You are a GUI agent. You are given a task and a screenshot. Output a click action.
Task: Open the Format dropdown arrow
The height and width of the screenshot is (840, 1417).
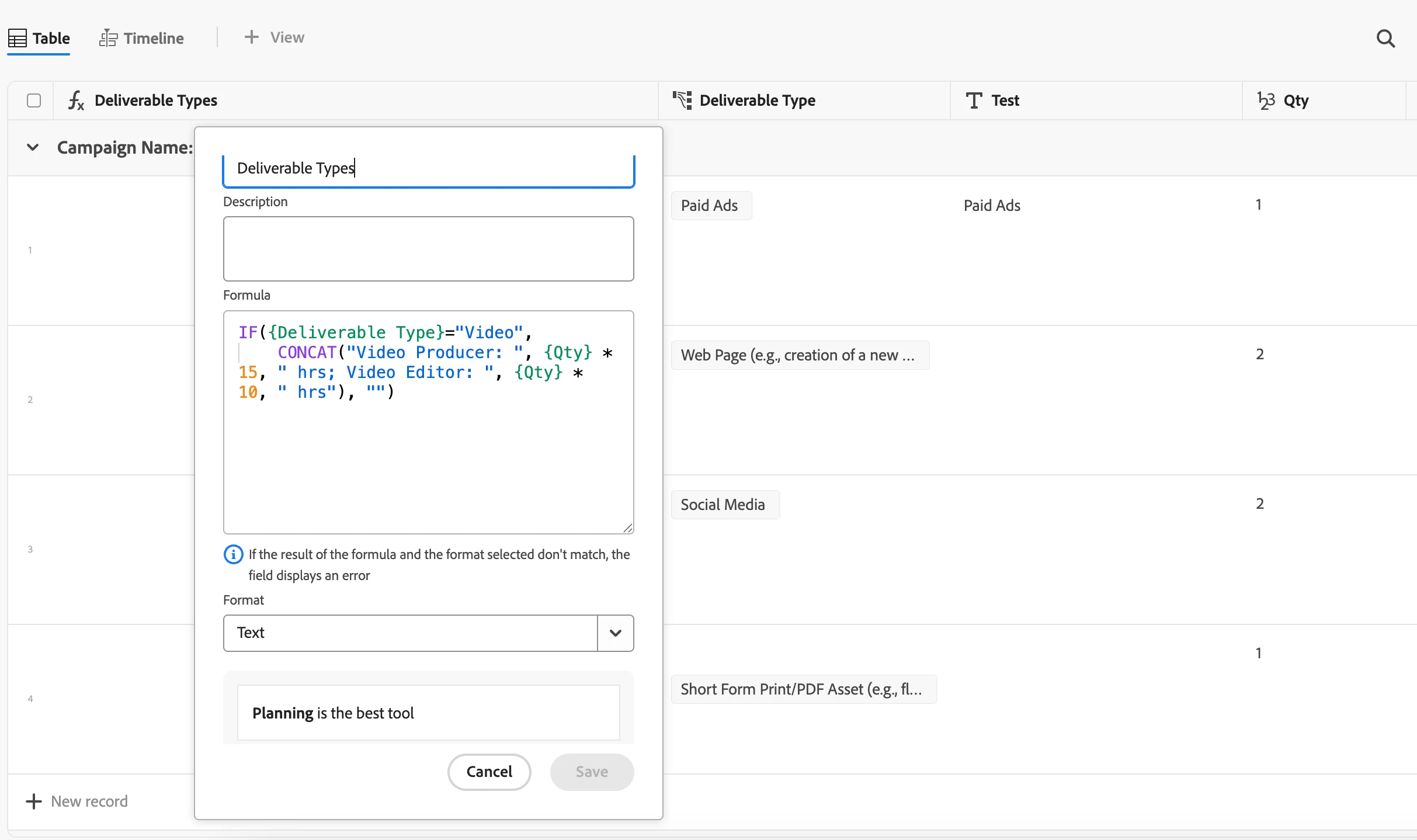click(615, 633)
